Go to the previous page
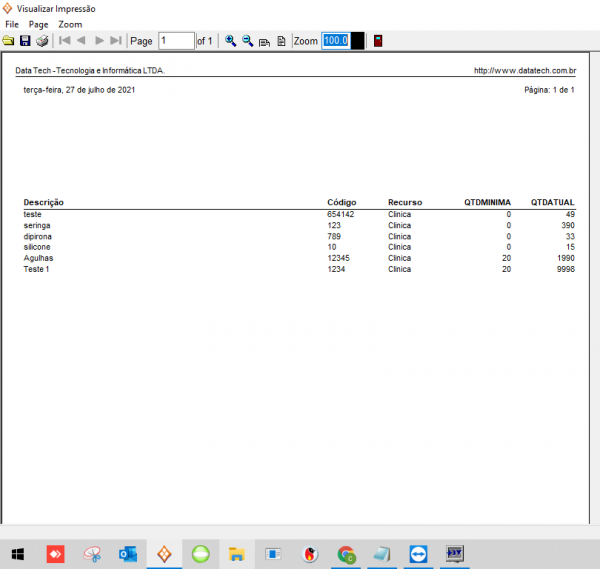600x569 pixels. pos(82,41)
